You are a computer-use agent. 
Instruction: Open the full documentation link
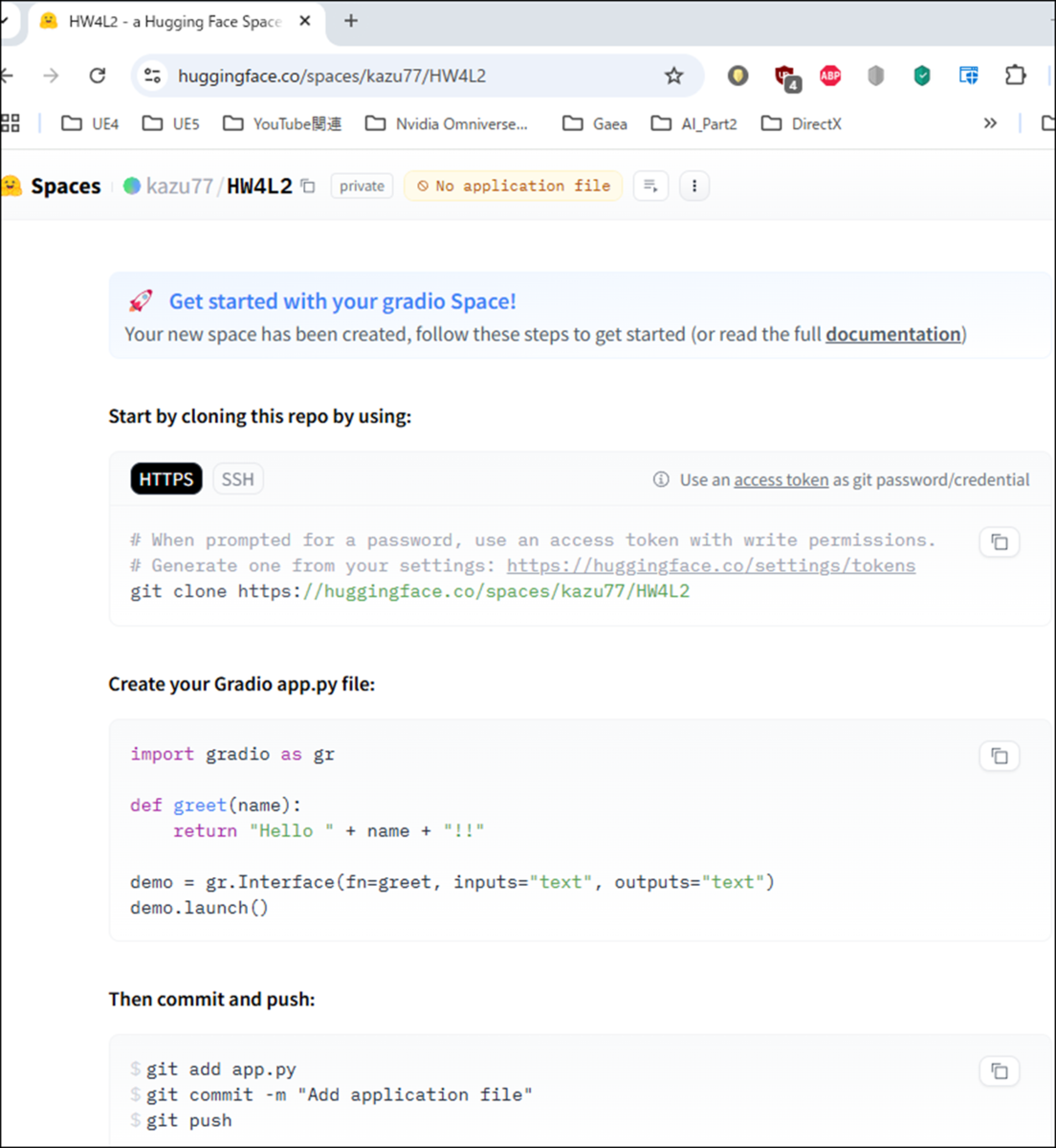(893, 334)
